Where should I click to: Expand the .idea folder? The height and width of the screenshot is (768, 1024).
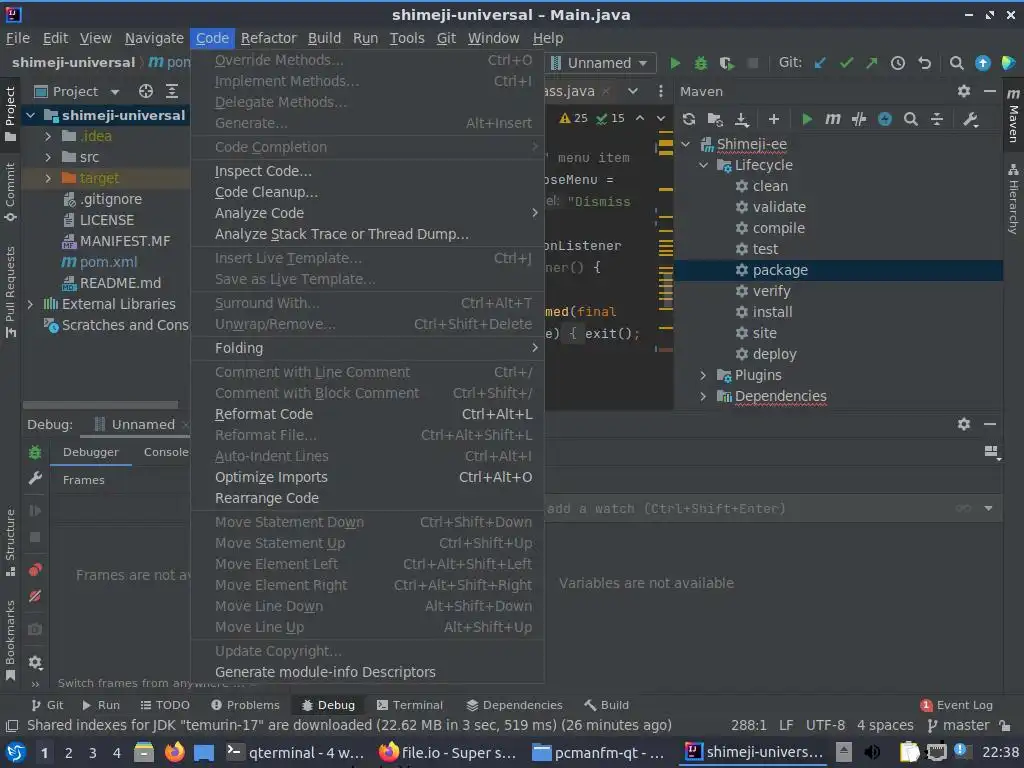coord(48,136)
